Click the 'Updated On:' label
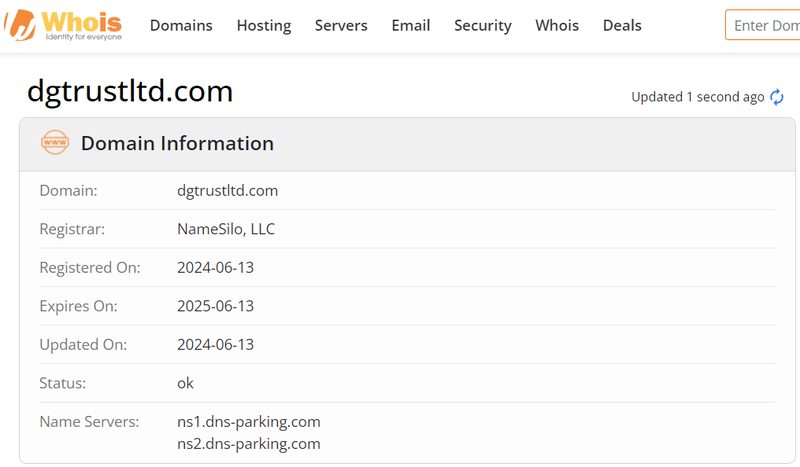The image size is (800, 467). [x=83, y=345]
